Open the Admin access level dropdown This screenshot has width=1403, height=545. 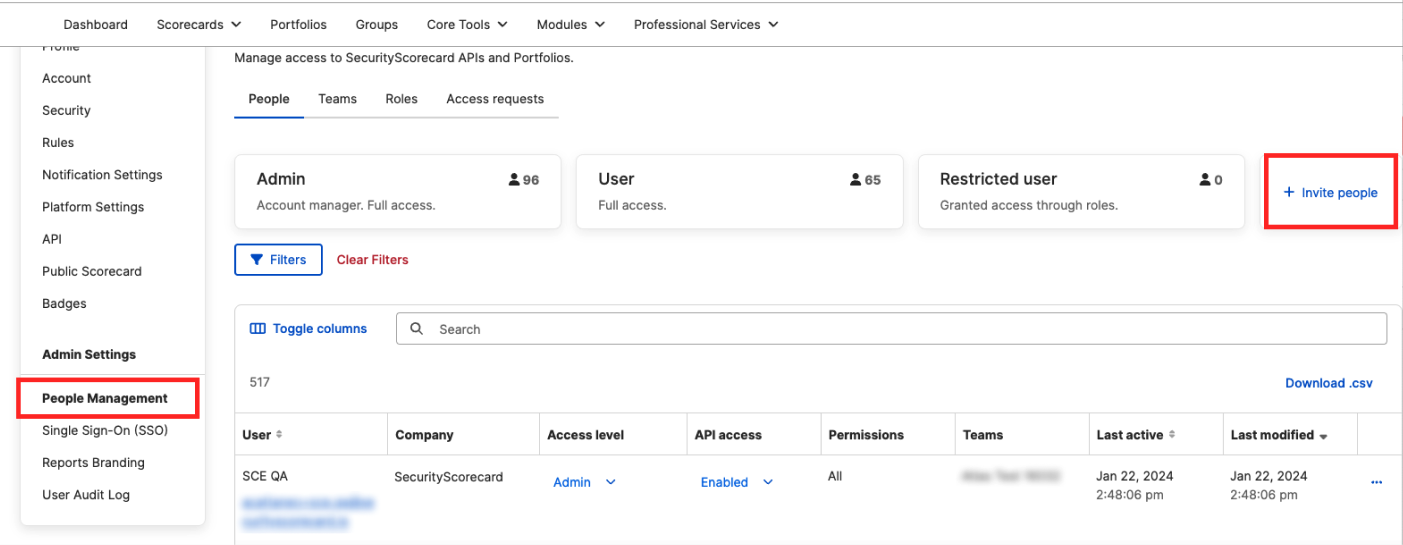pyautogui.click(x=610, y=482)
